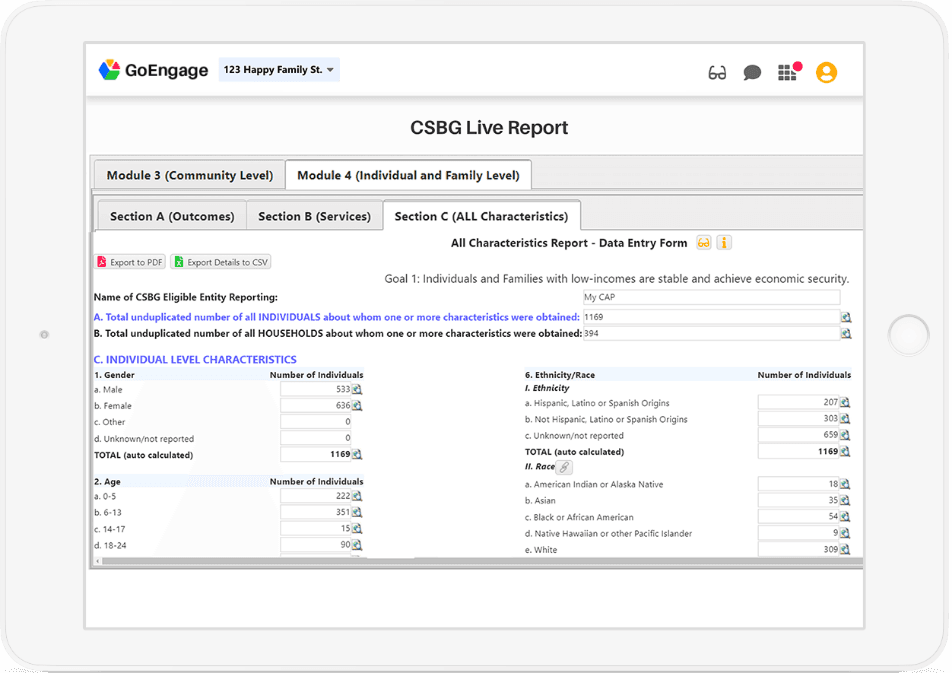The width and height of the screenshot is (952, 673).
Task: Click the Male count field showing 533
Action: coord(316,389)
